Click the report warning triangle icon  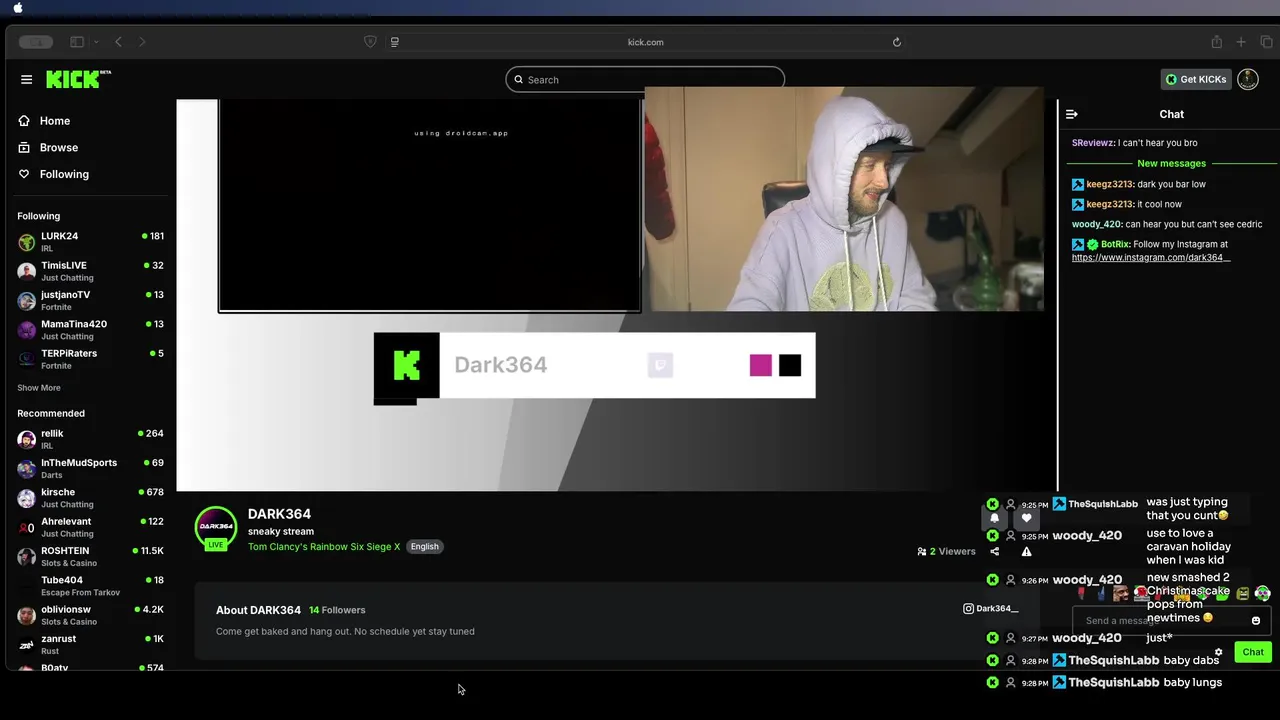coord(1026,551)
